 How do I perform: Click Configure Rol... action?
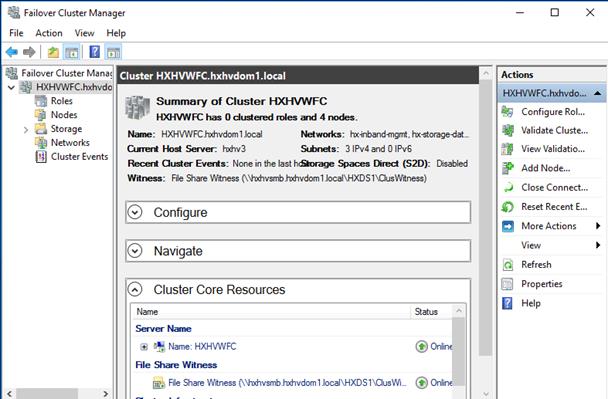(553, 112)
